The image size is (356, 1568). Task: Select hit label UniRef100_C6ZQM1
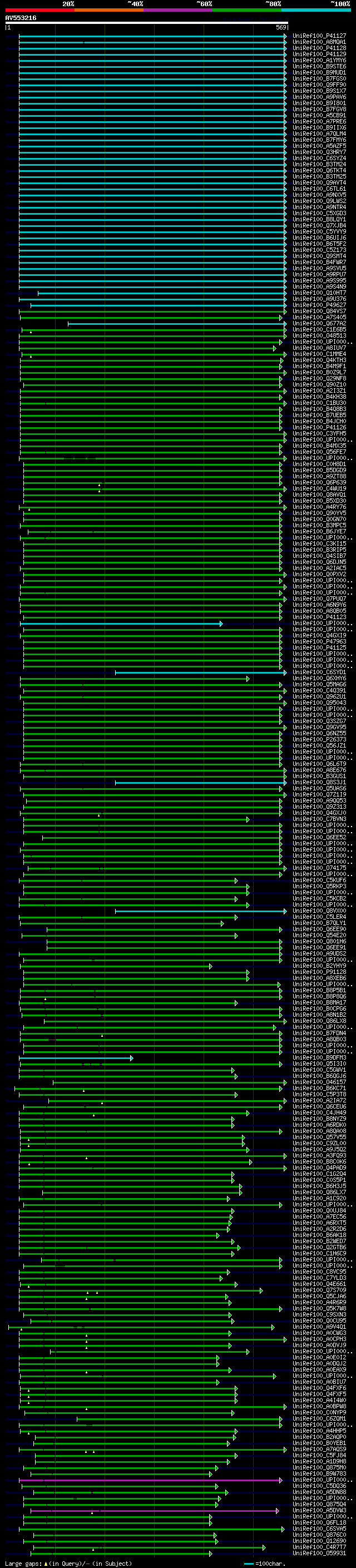(319, 1418)
